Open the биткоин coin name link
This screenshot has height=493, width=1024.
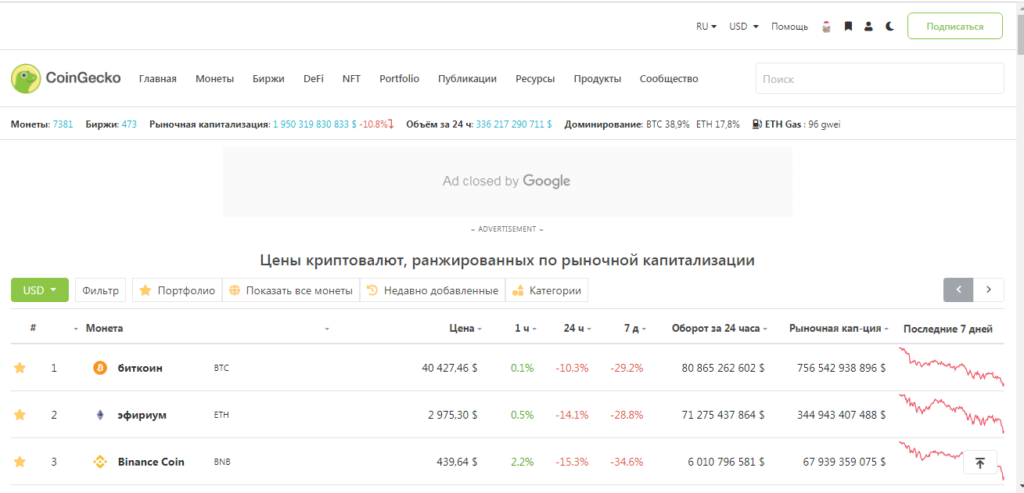(140, 368)
